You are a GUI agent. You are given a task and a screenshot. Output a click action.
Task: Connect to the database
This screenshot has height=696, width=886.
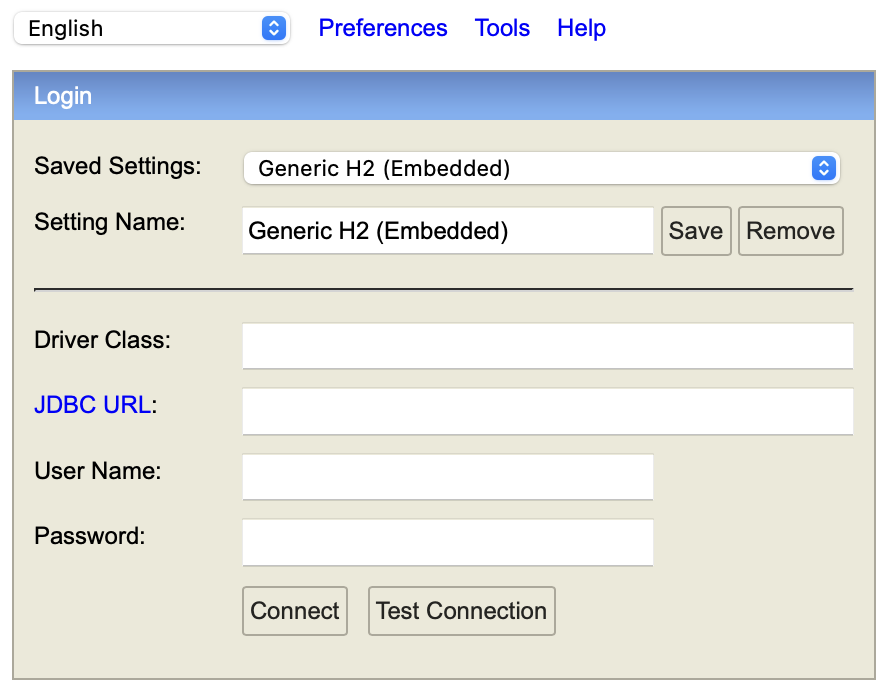coord(295,611)
